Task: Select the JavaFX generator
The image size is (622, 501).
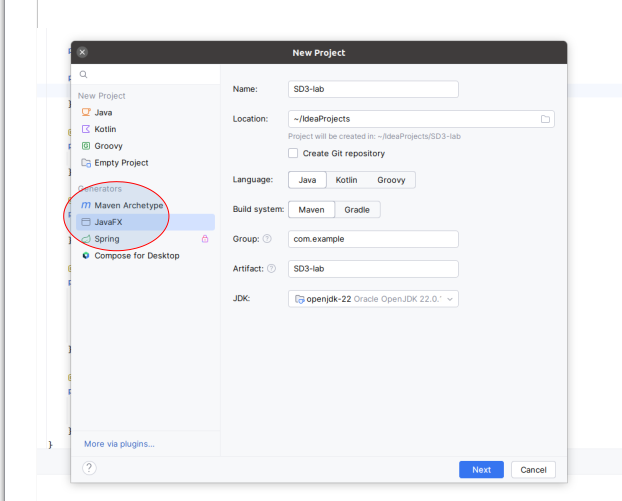Action: click(x=145, y=222)
